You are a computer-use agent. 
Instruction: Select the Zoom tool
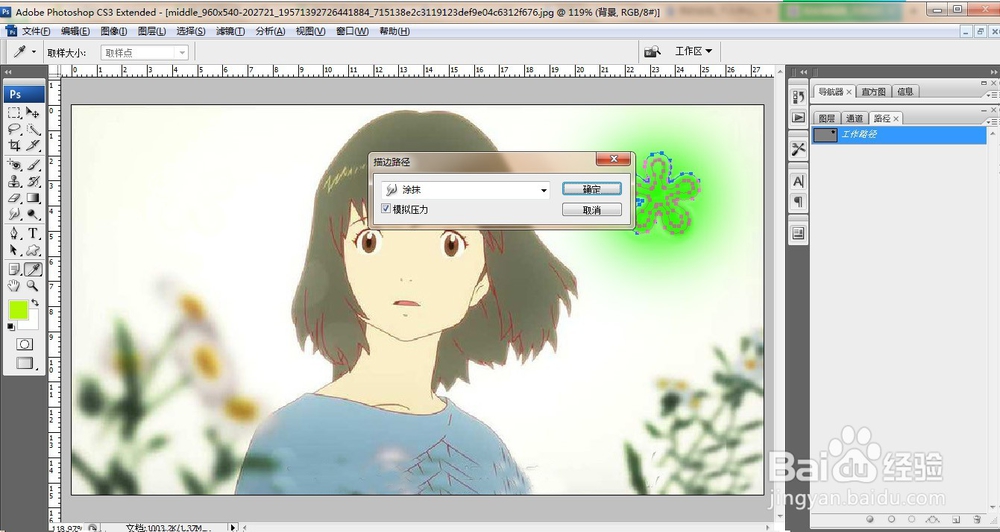click(x=33, y=286)
